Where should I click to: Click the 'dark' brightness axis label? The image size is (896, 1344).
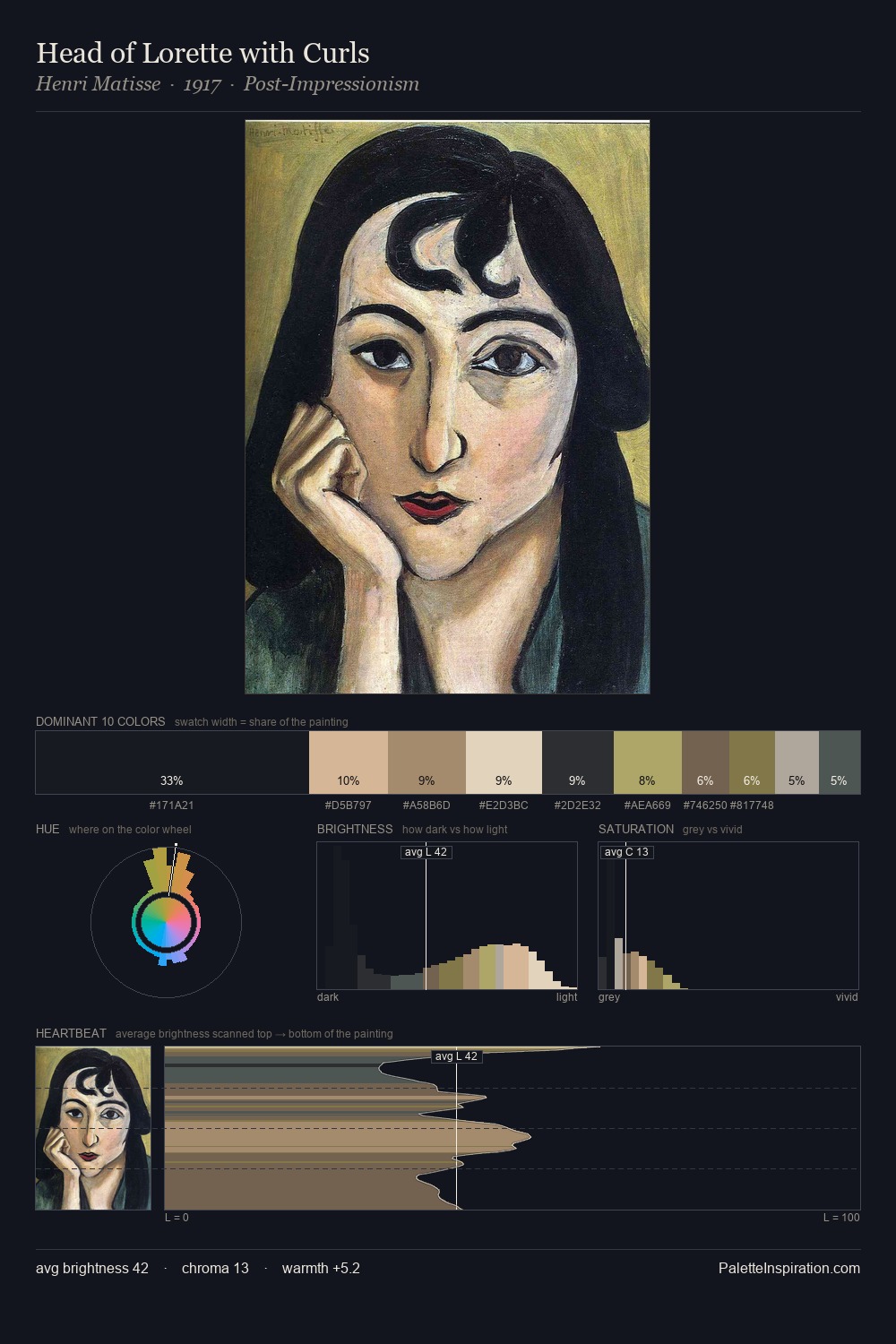328,996
